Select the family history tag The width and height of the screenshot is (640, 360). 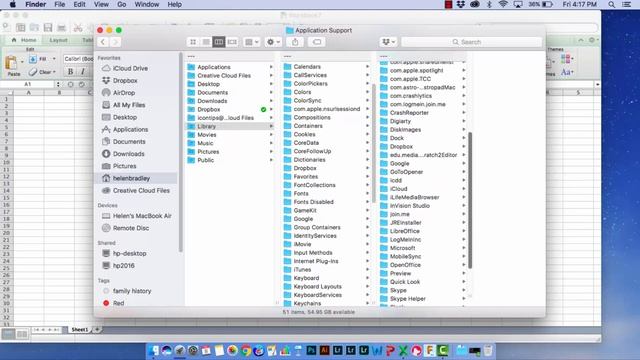point(132,291)
